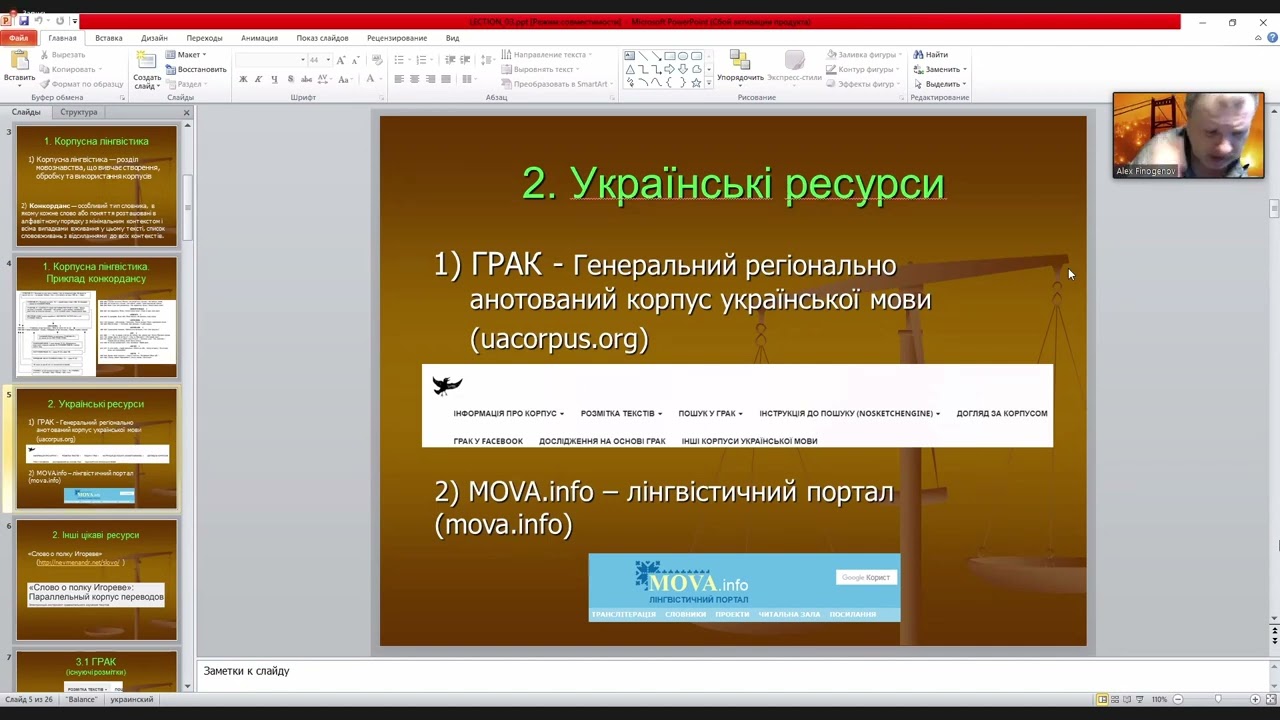Click Восстановить to reset the slide
The image size is (1280, 720).
click(196, 69)
